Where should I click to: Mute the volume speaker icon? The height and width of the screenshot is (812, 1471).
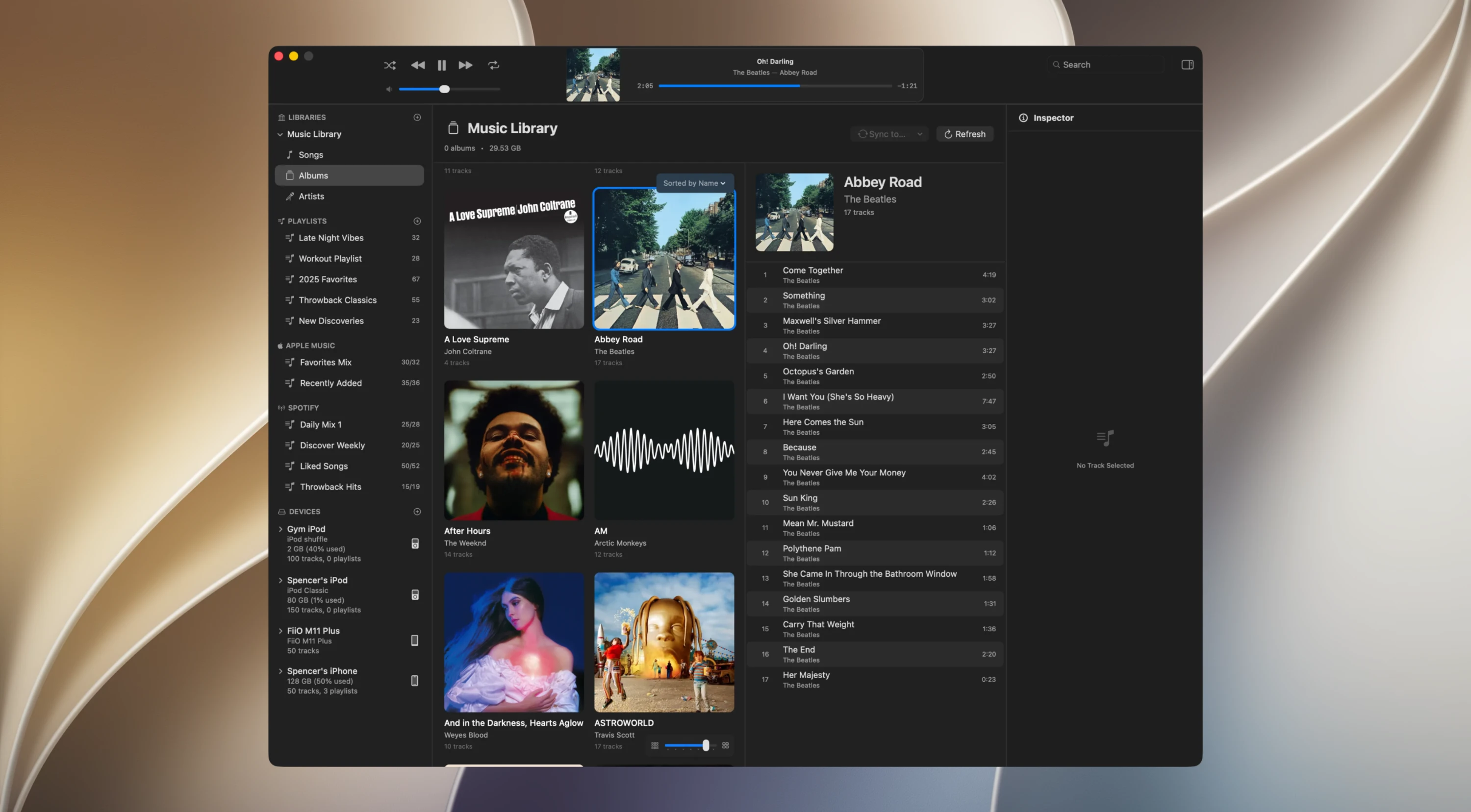(x=389, y=89)
